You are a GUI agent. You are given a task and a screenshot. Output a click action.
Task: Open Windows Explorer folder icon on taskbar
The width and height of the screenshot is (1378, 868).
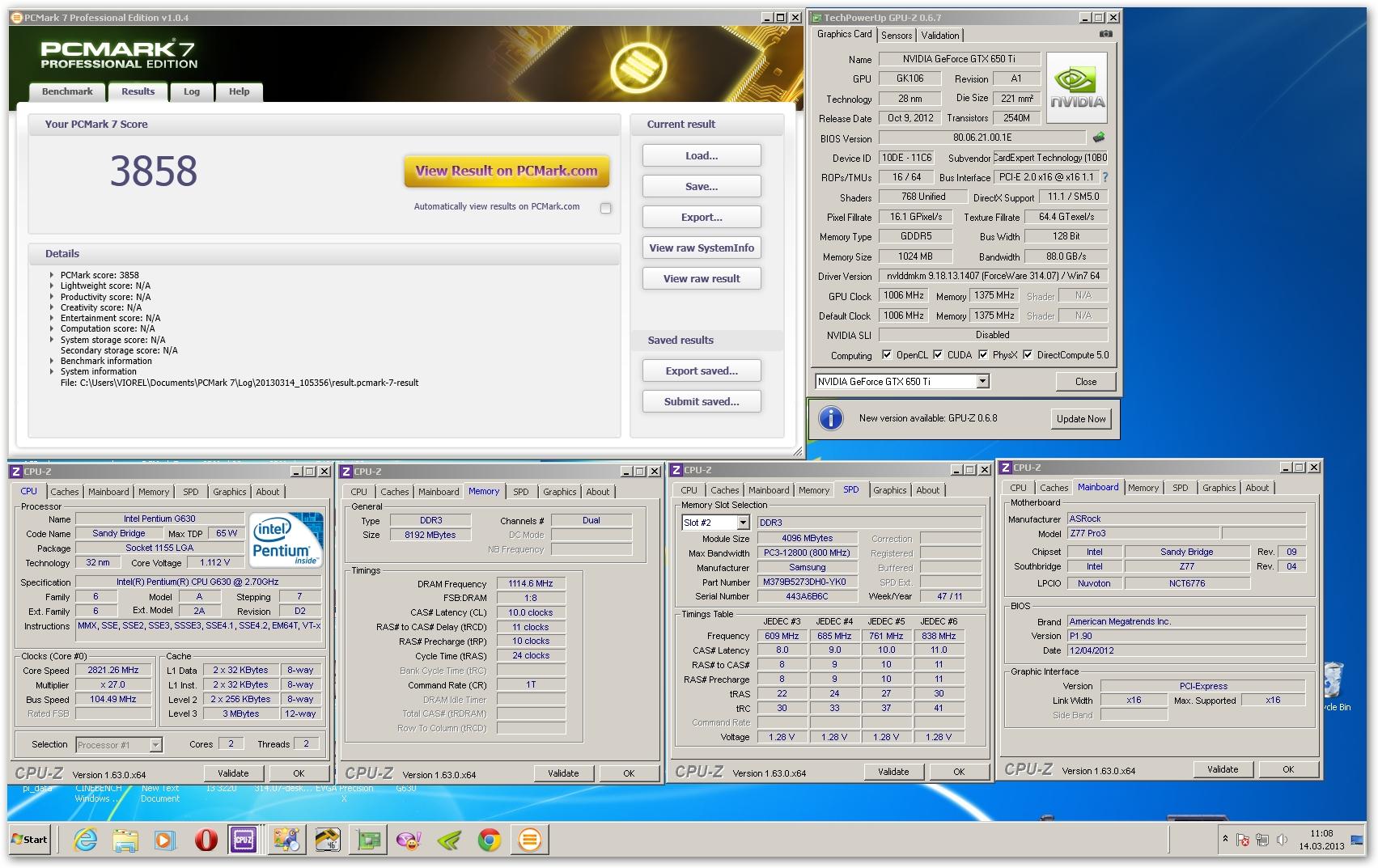tap(125, 840)
